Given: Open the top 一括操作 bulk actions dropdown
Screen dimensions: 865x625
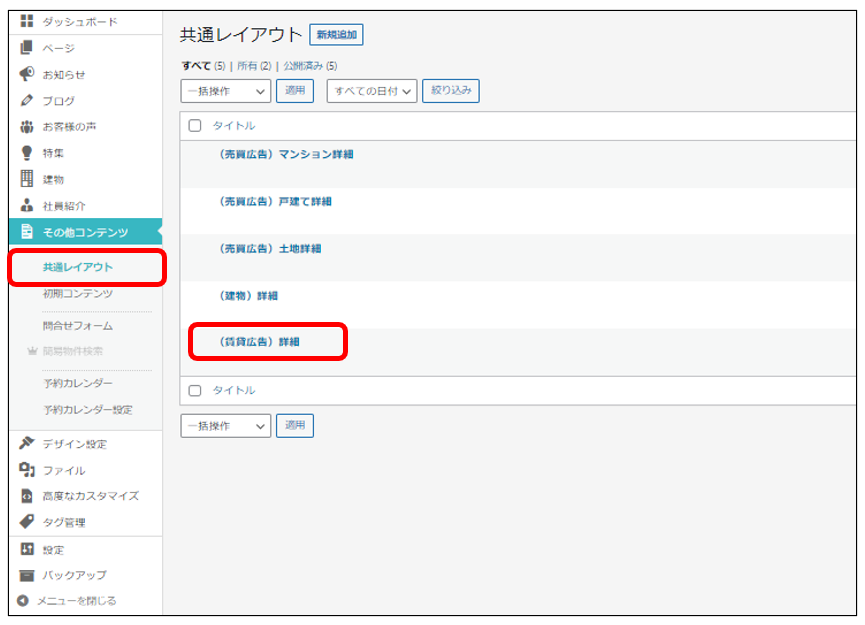Looking at the screenshot, I should pos(225,91).
